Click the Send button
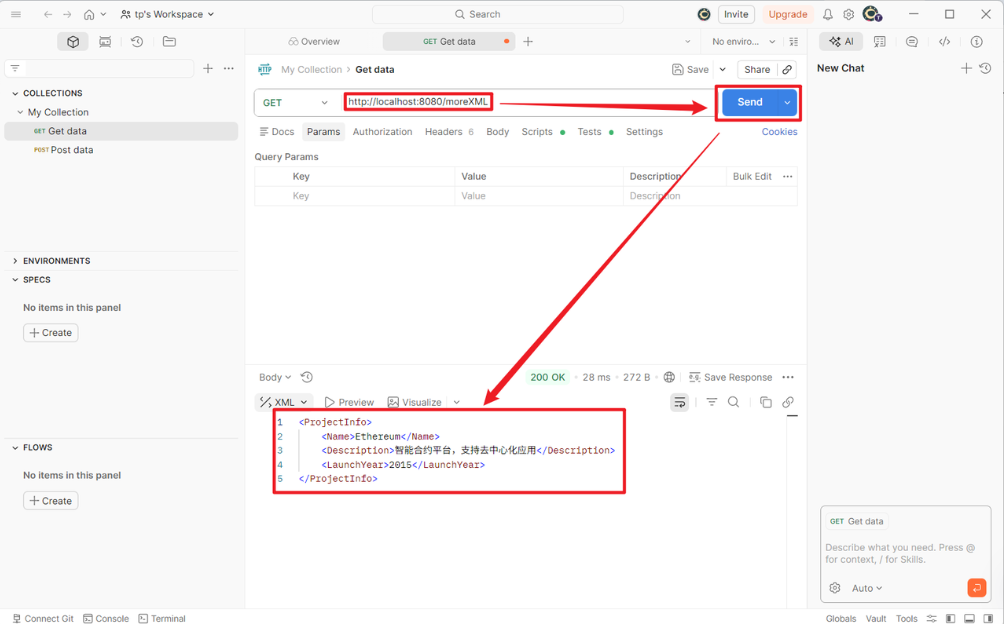The width and height of the screenshot is (1004, 624). pos(750,102)
